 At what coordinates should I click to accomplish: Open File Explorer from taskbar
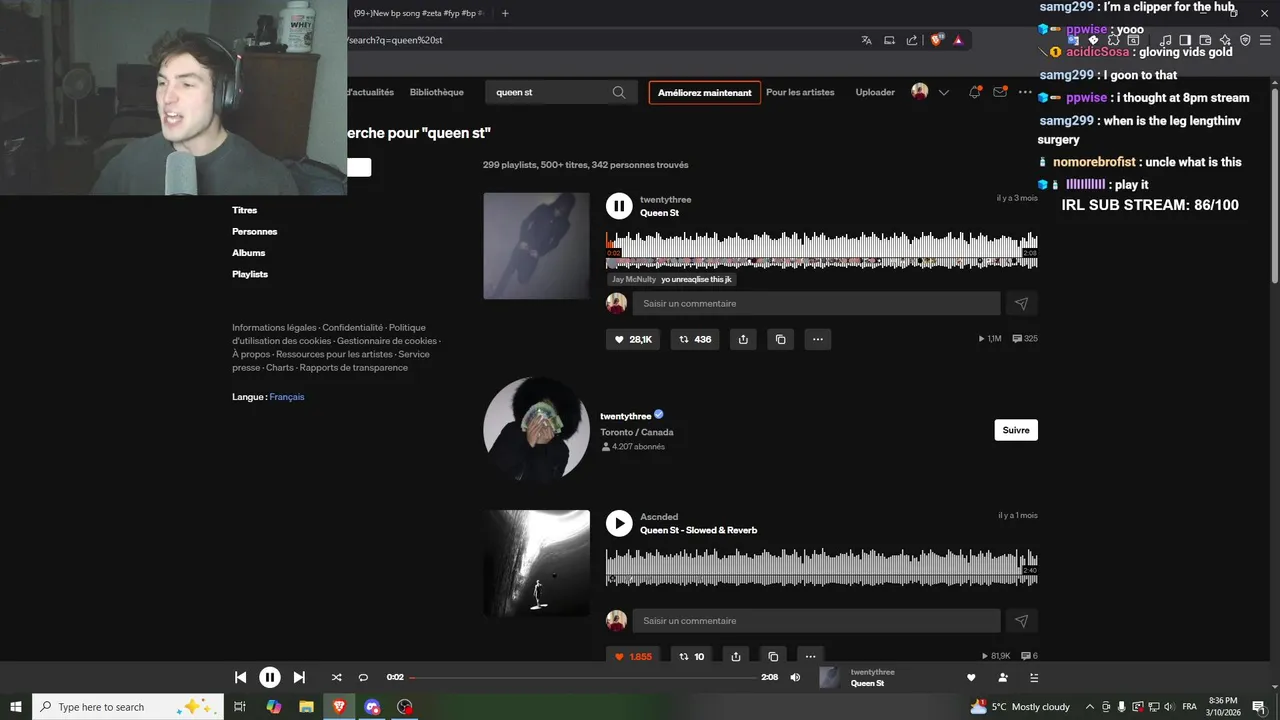pos(306,707)
